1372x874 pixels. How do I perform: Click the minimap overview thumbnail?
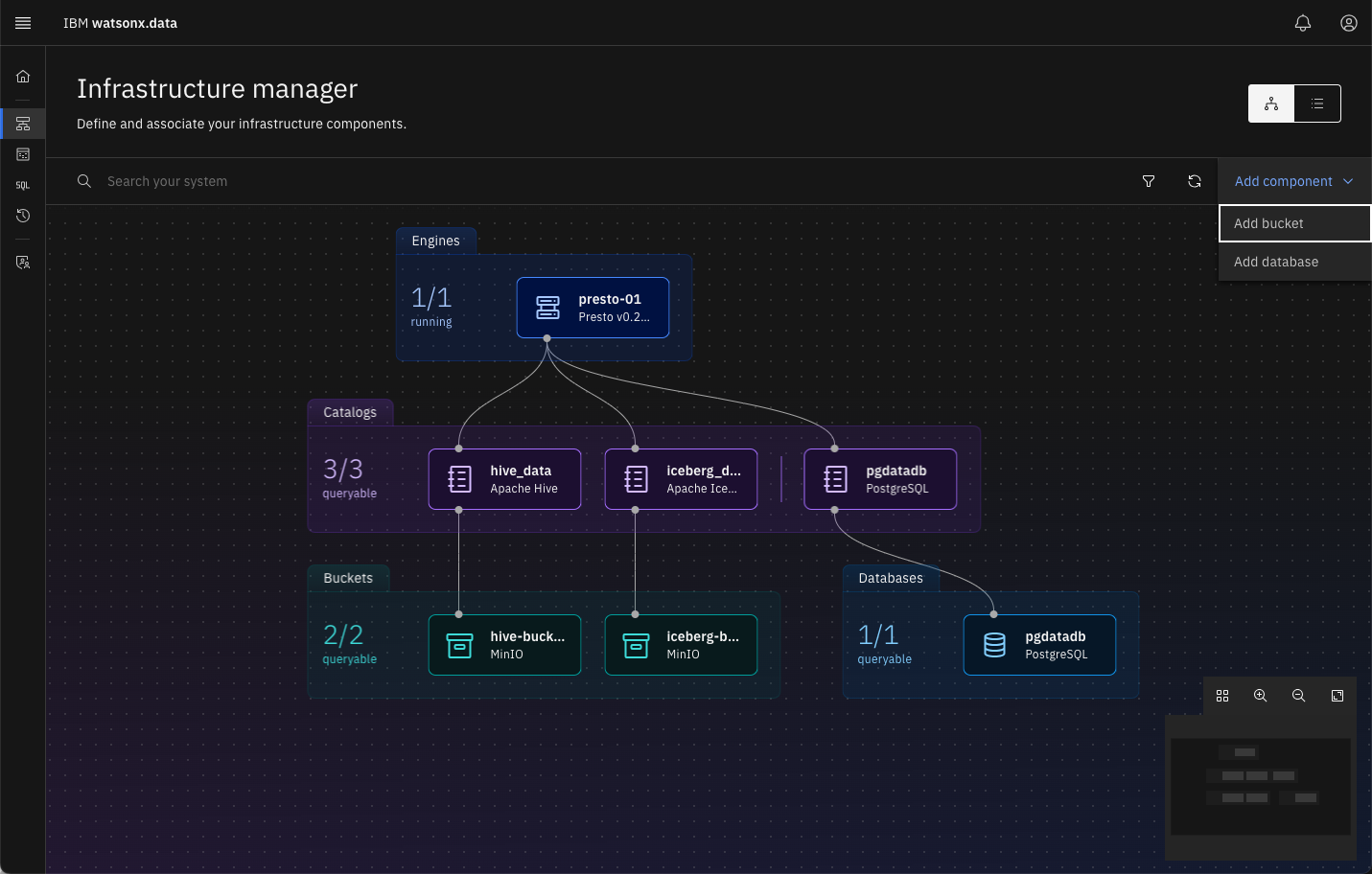1261,787
